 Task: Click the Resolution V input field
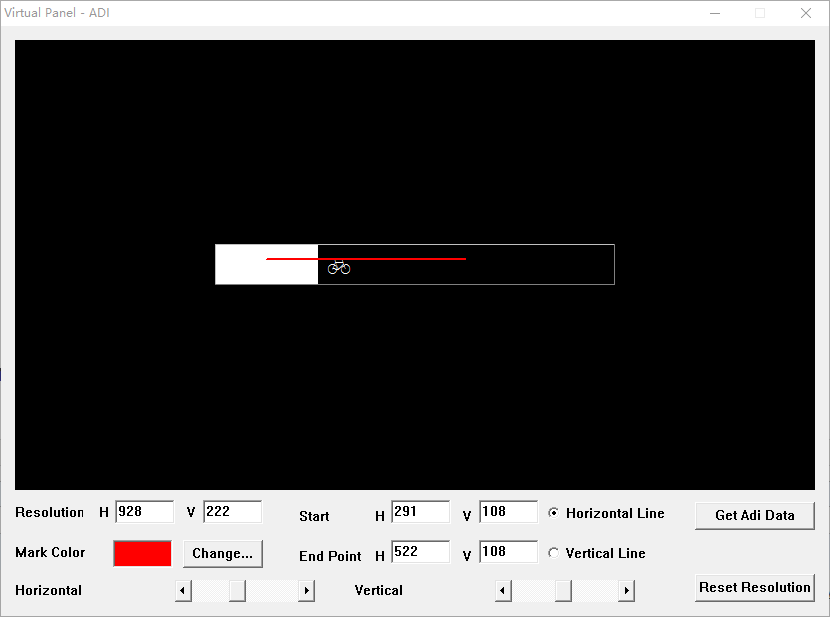tap(232, 512)
